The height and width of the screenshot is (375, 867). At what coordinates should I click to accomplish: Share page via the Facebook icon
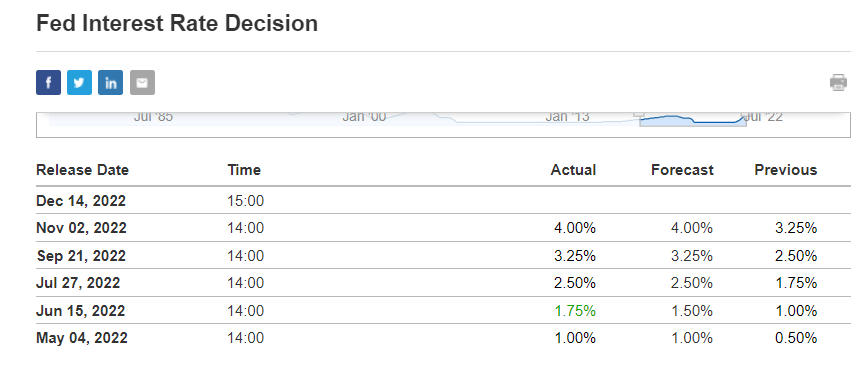(x=48, y=83)
